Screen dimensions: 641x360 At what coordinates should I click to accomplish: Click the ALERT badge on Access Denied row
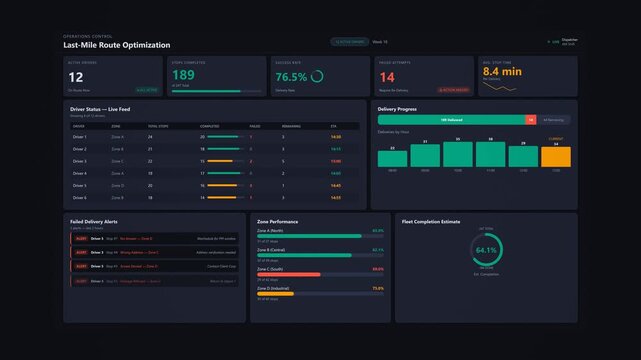[81, 266]
